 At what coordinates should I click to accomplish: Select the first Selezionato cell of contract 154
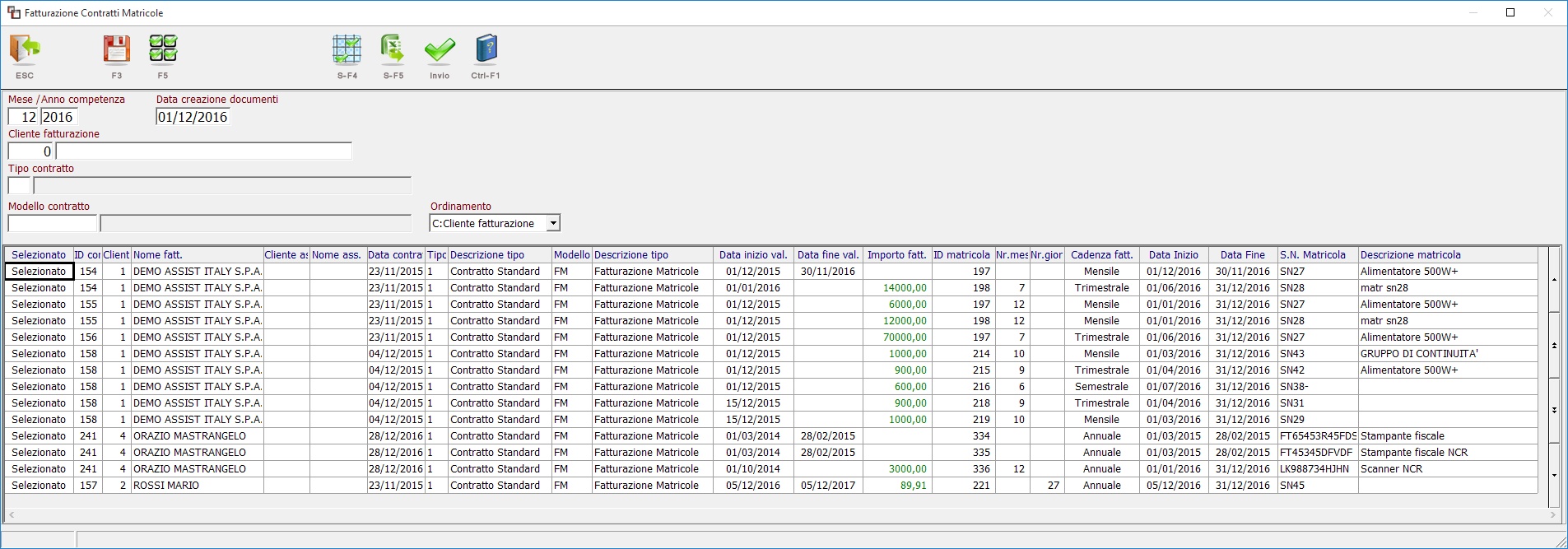pos(39,272)
